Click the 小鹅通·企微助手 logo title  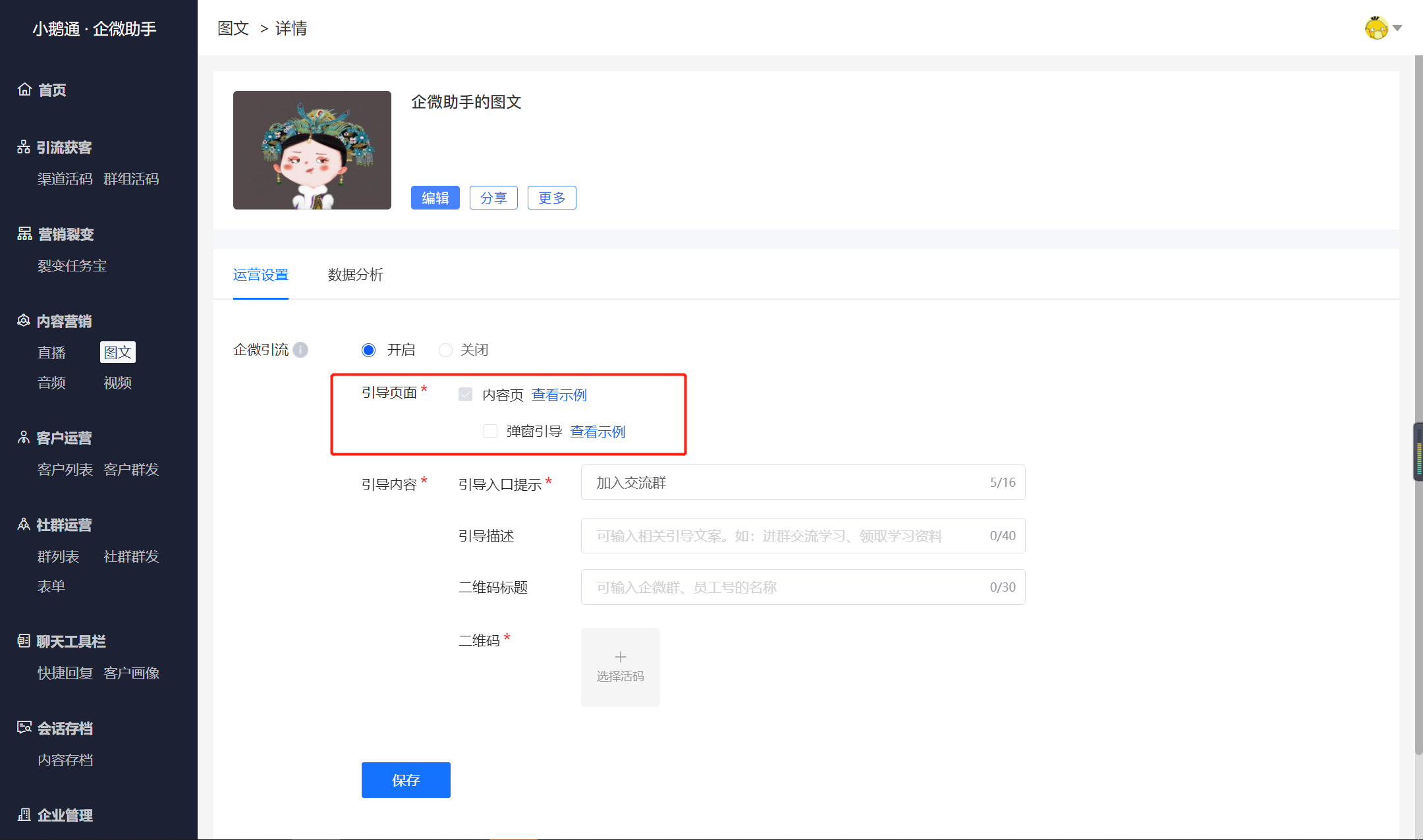pyautogui.click(x=94, y=29)
